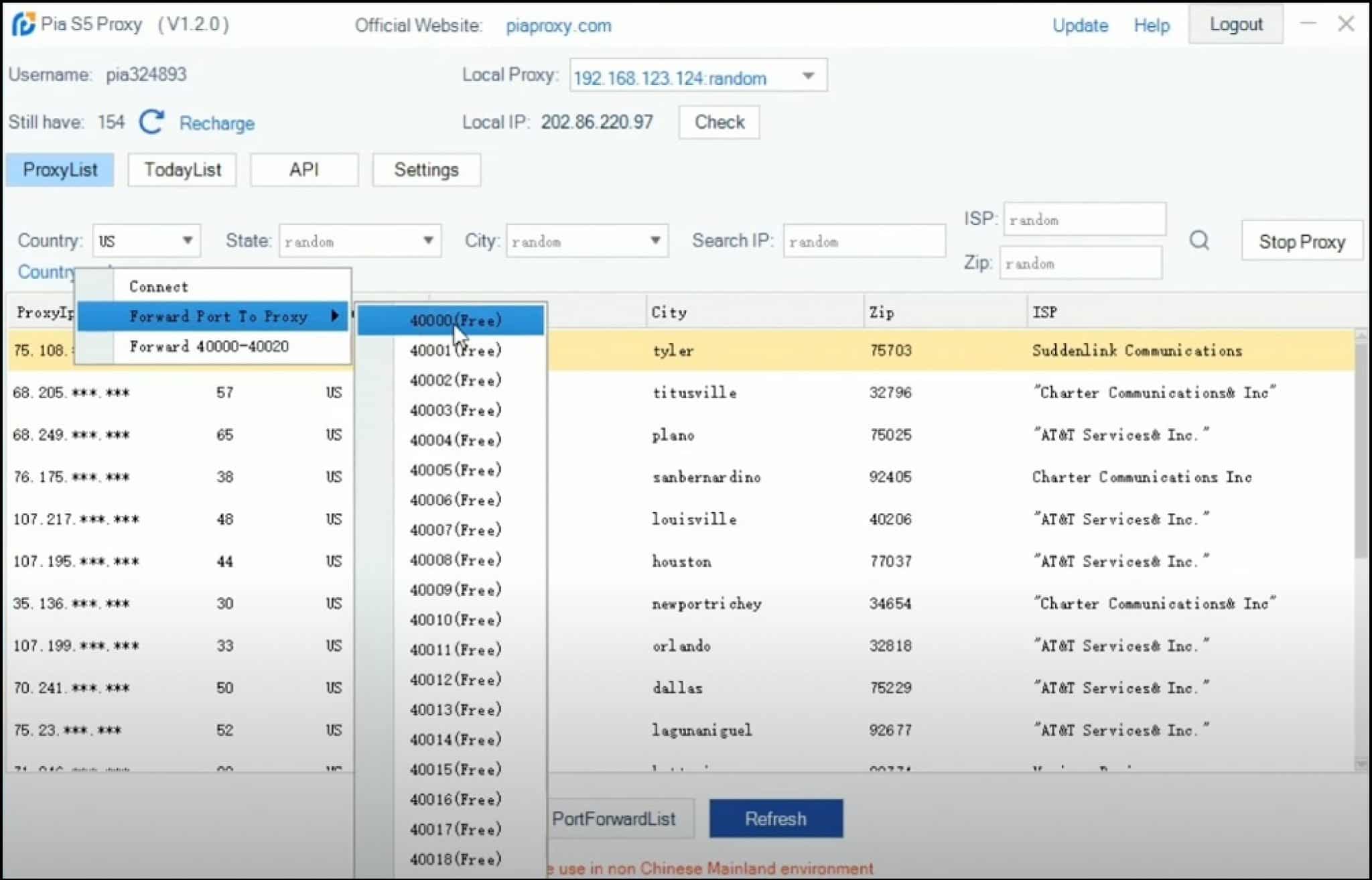Focus the ISP input field
This screenshot has width=1372, height=880.
(1085, 219)
